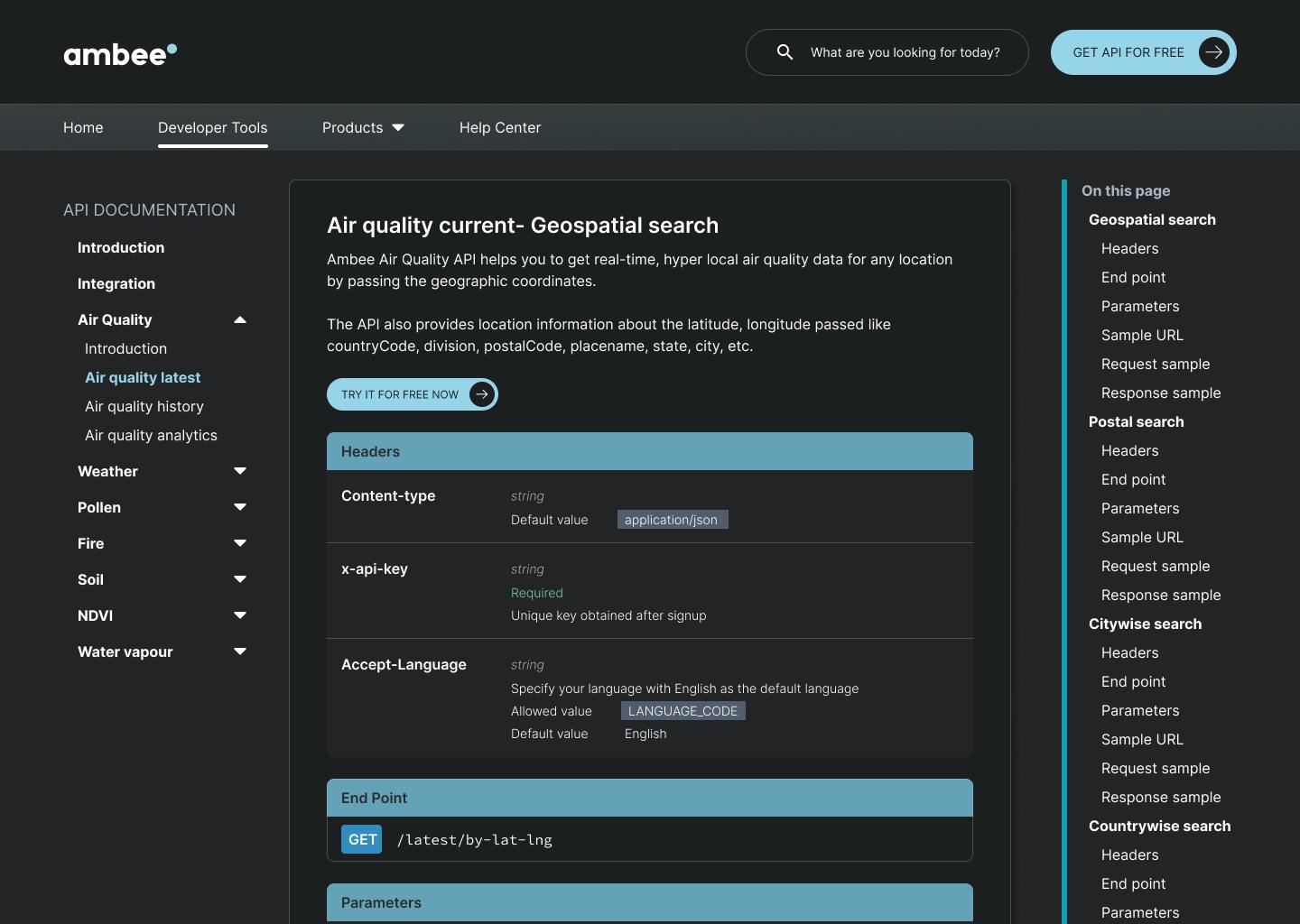Click Get API For Free button

[x=1128, y=52]
